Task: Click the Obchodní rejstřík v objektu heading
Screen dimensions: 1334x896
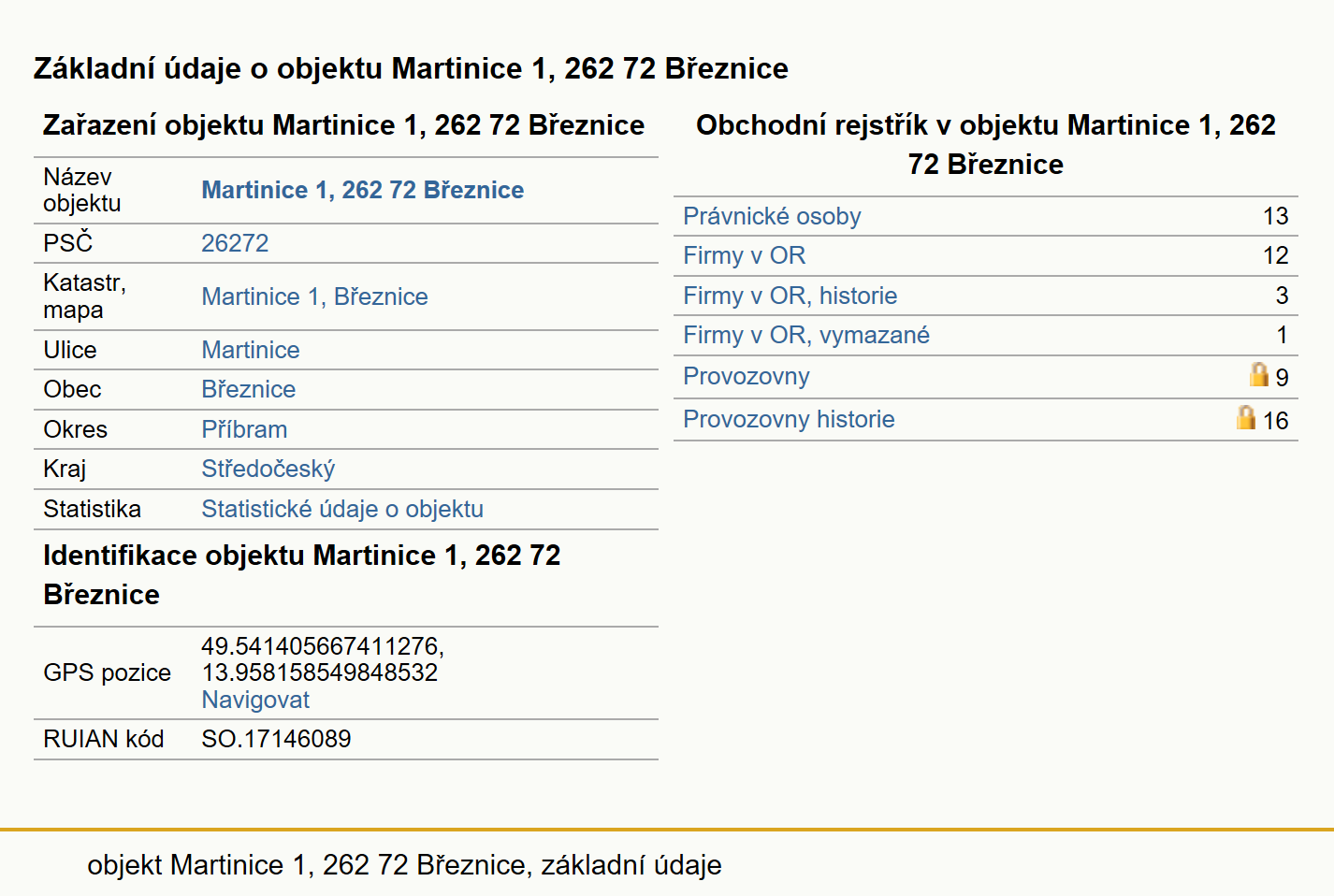Action: pyautogui.click(x=986, y=145)
